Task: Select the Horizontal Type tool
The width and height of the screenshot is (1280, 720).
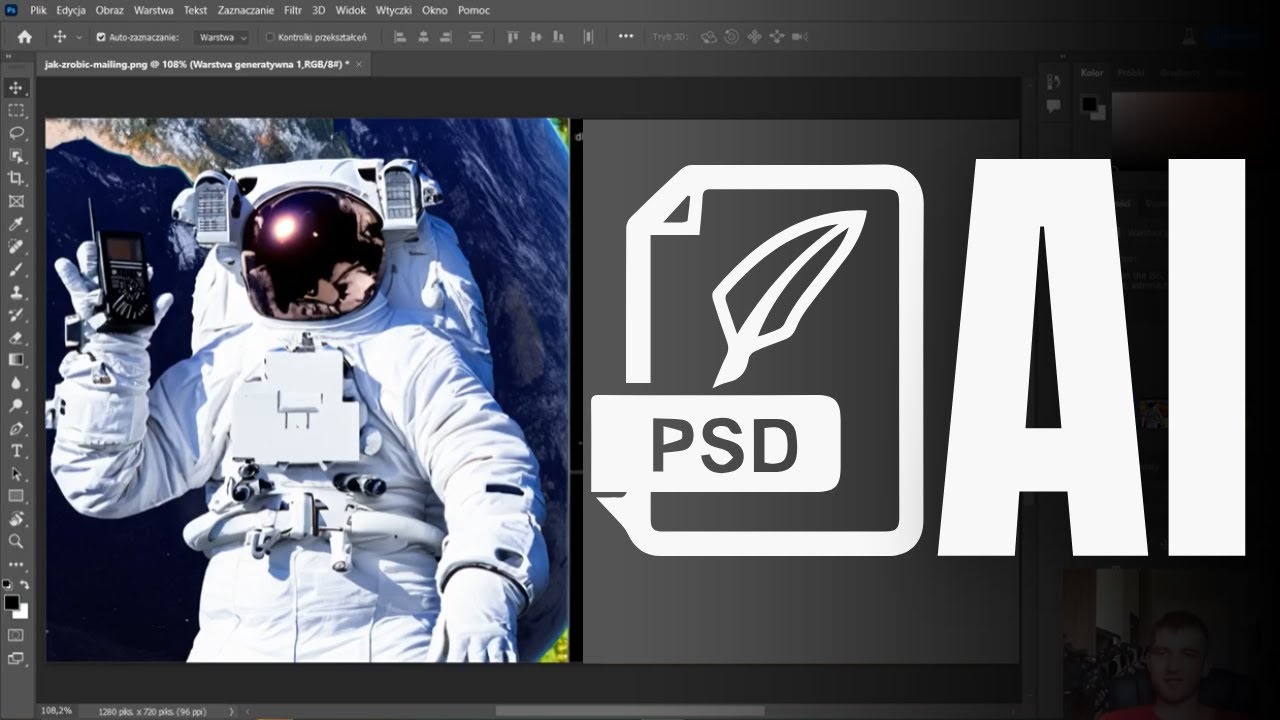Action: (16, 450)
